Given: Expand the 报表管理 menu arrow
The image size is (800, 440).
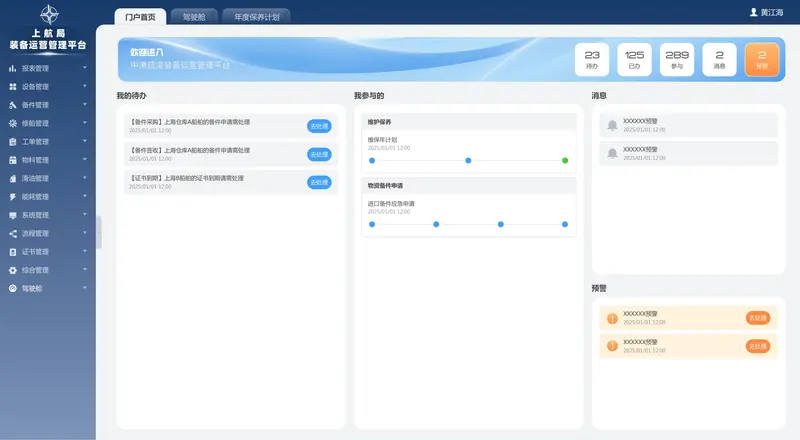Looking at the screenshot, I should pos(85,68).
